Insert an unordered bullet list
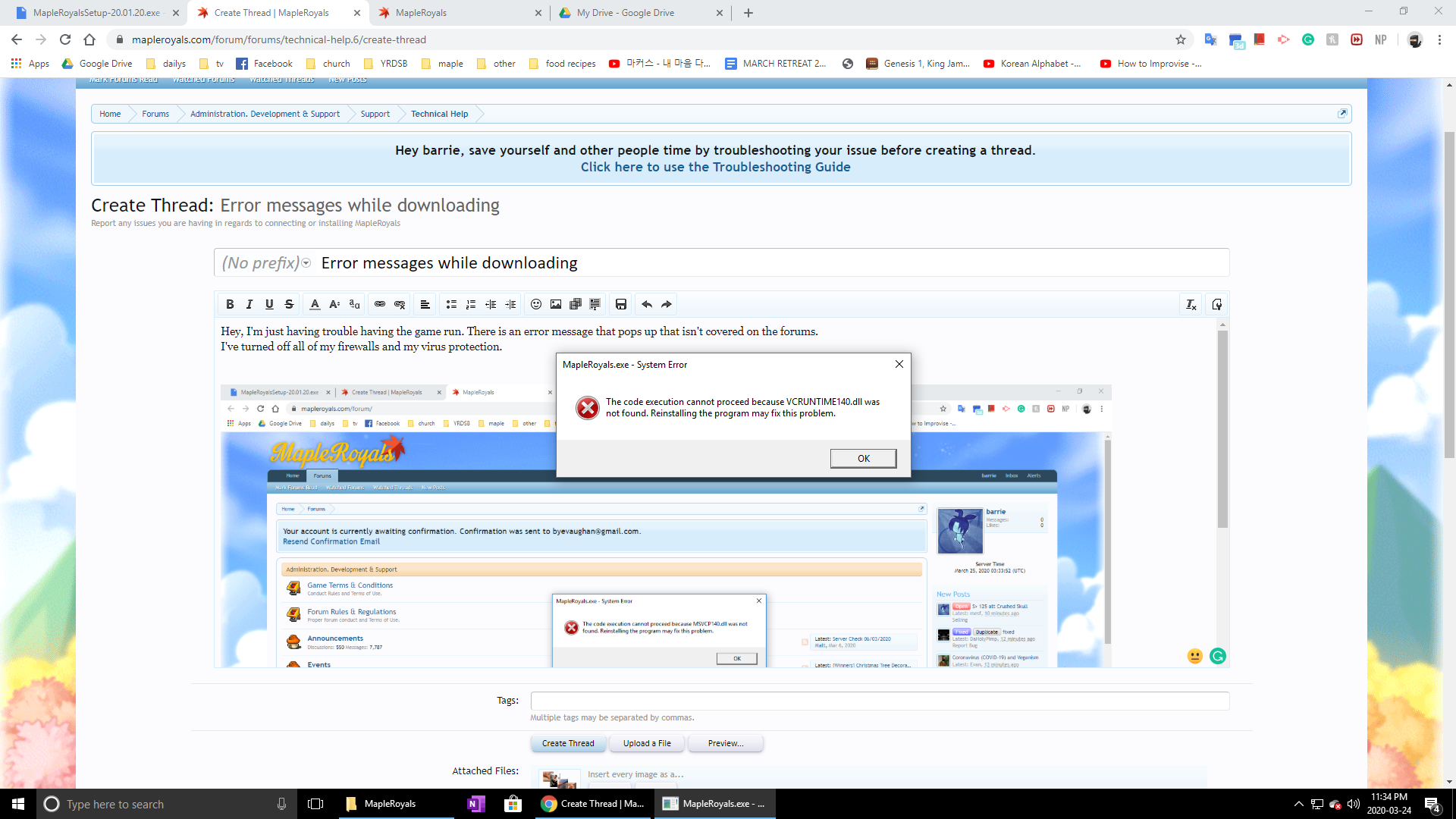The image size is (1456, 819). pos(451,304)
